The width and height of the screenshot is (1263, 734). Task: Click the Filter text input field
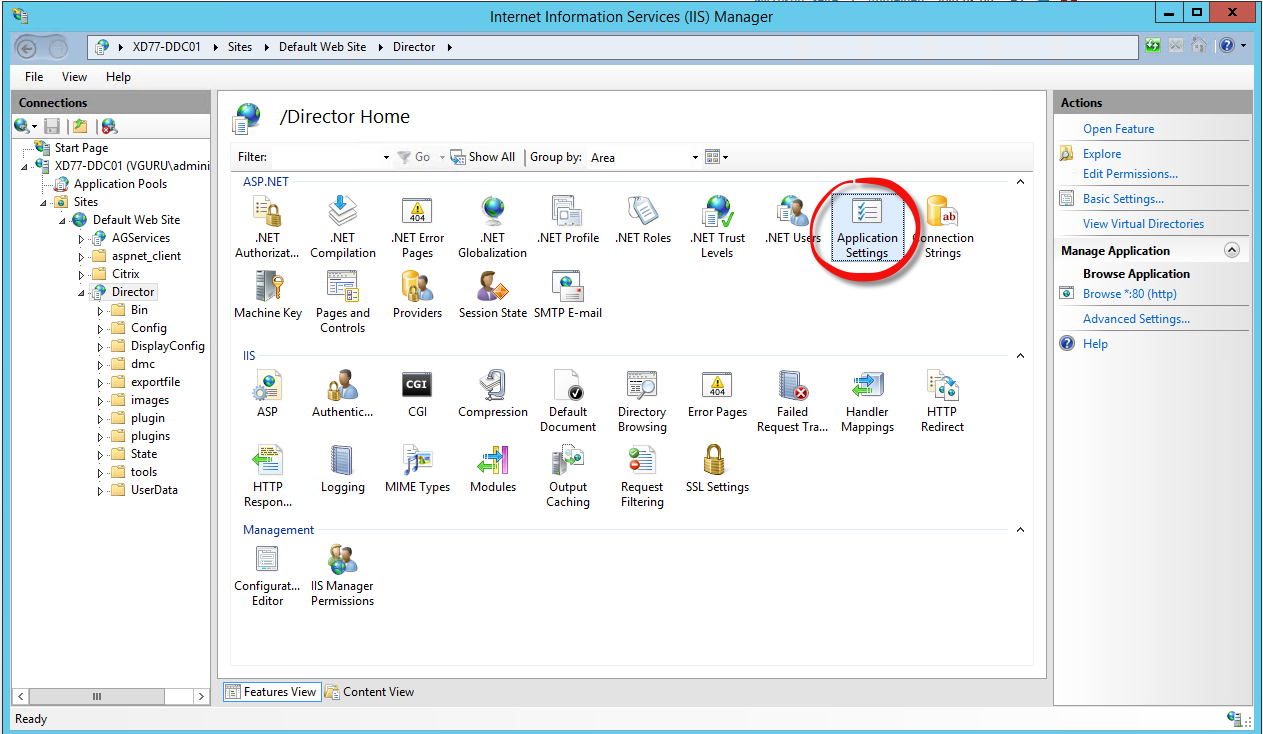click(x=326, y=157)
